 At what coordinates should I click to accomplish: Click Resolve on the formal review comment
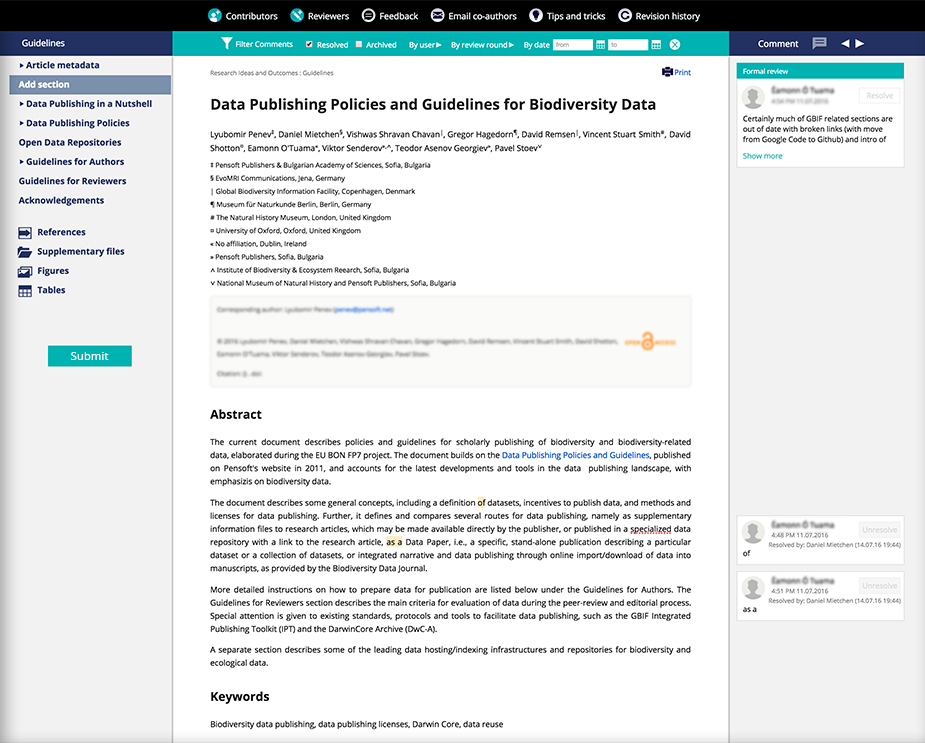pos(880,96)
